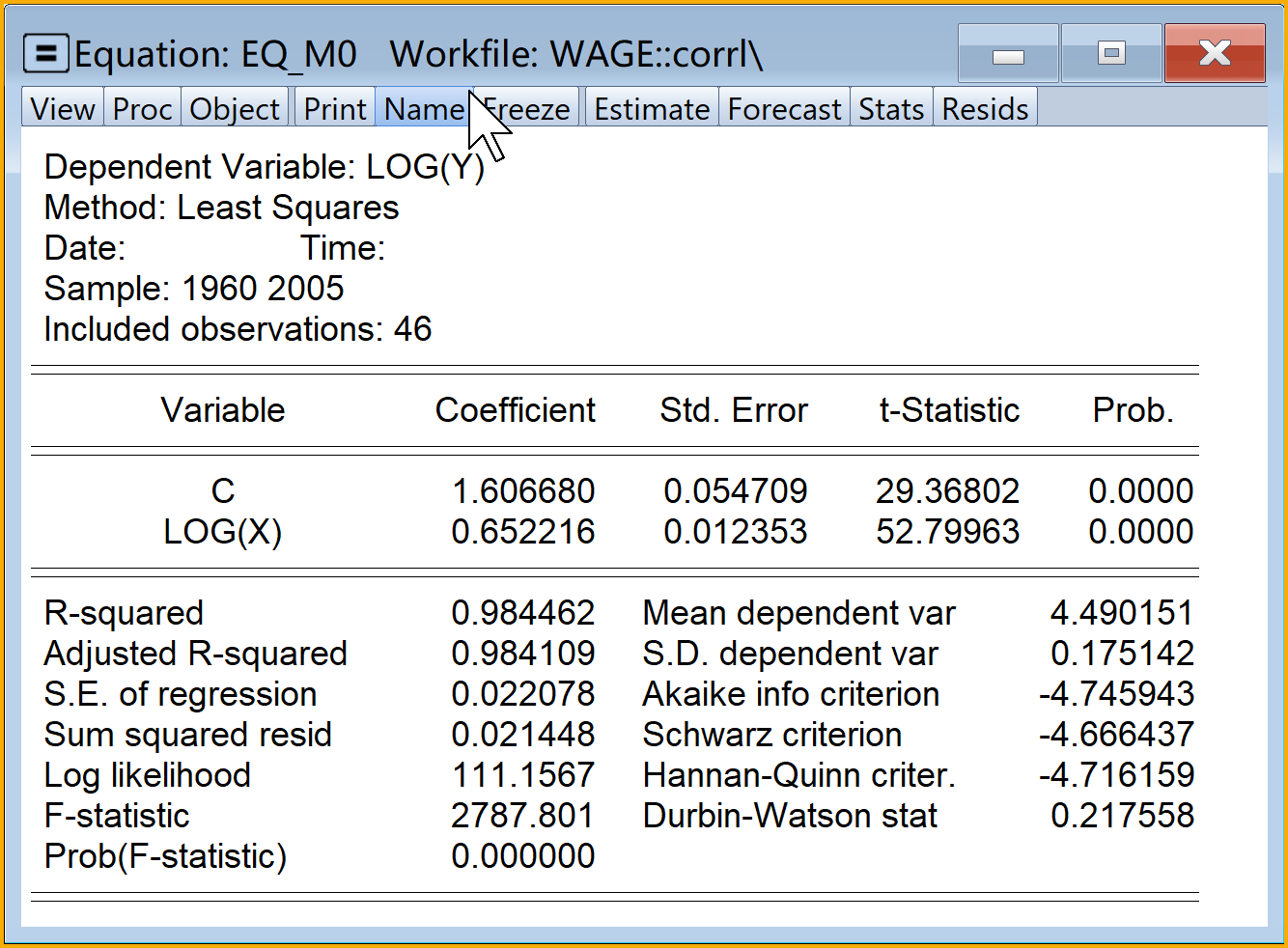Viewport: 1288px width, 948px height.
Task: Select the R-squared value 0.984462
Action: pos(523,613)
